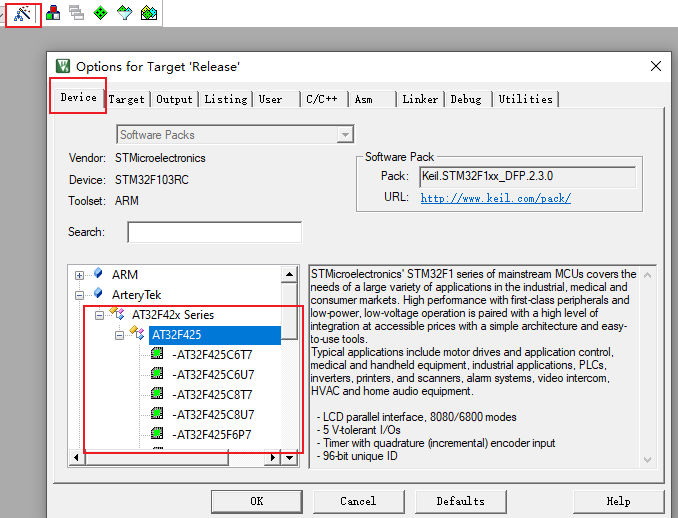Collapse the ArteryTek vendor node
Image resolution: width=678 pixels, height=518 pixels.
(79, 295)
